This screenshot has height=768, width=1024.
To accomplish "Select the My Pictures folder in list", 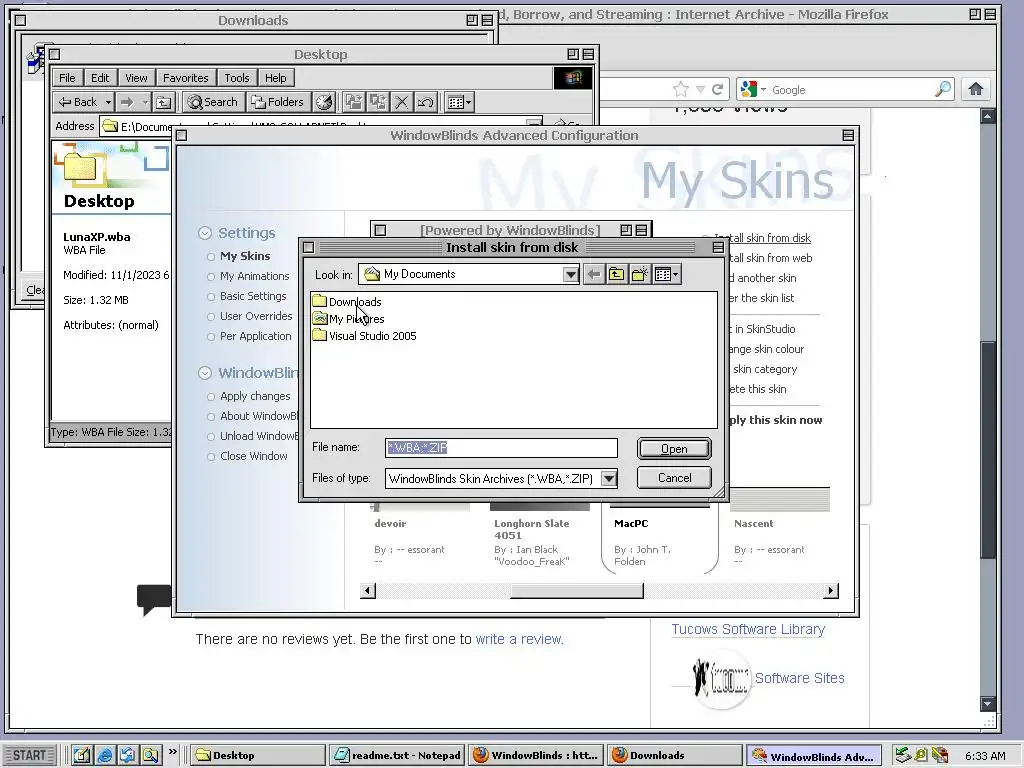I will click(x=348, y=319).
